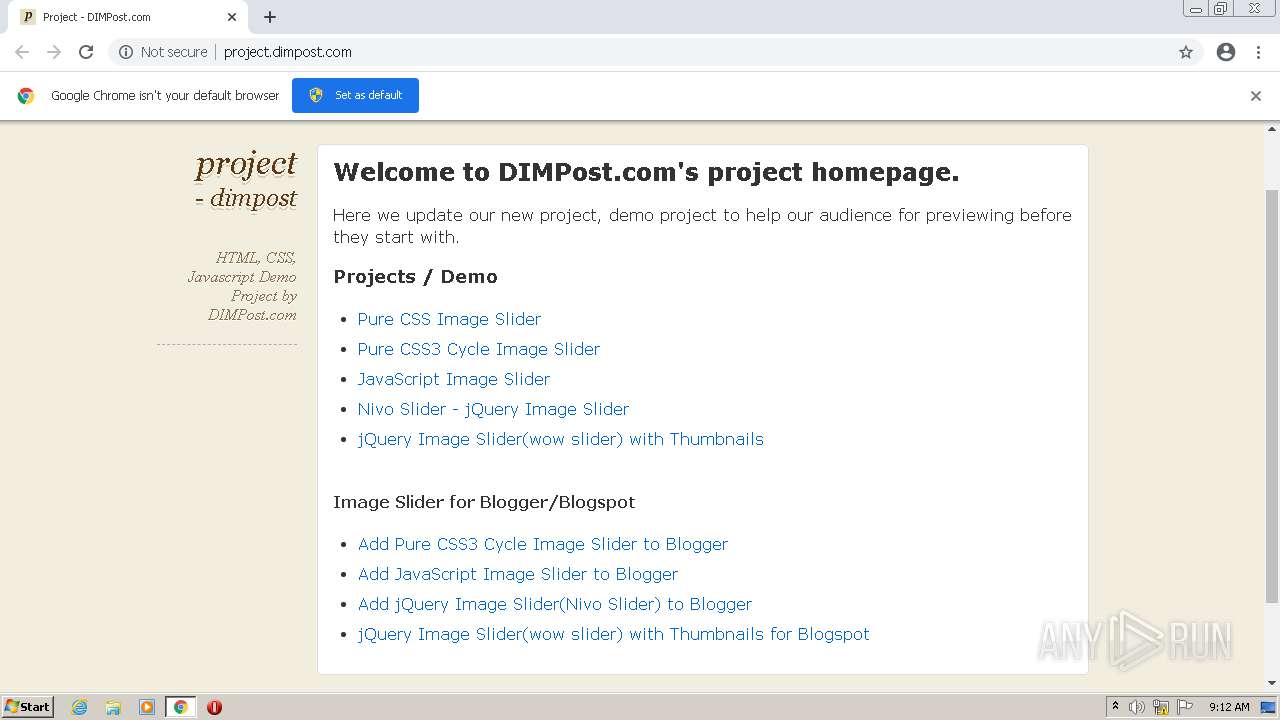Click the Projects / Demo heading

click(x=415, y=277)
